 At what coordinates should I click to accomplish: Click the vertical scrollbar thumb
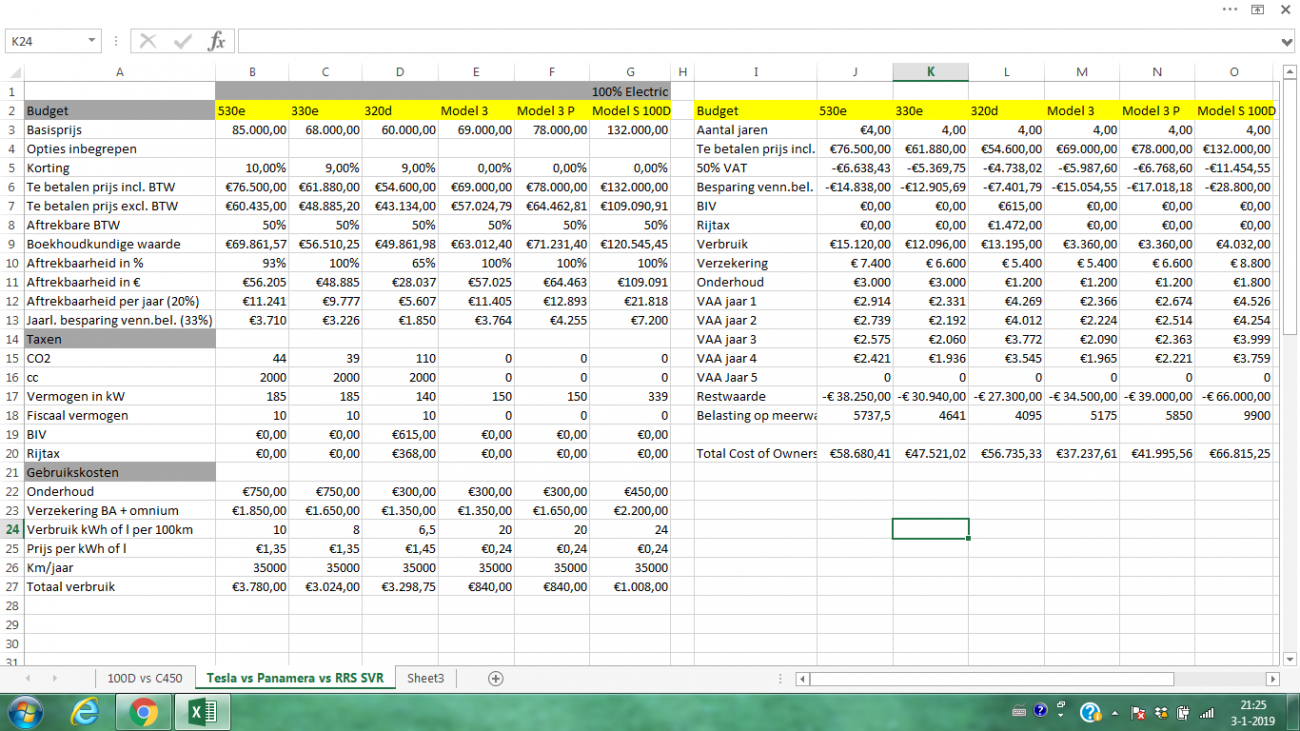1290,209
